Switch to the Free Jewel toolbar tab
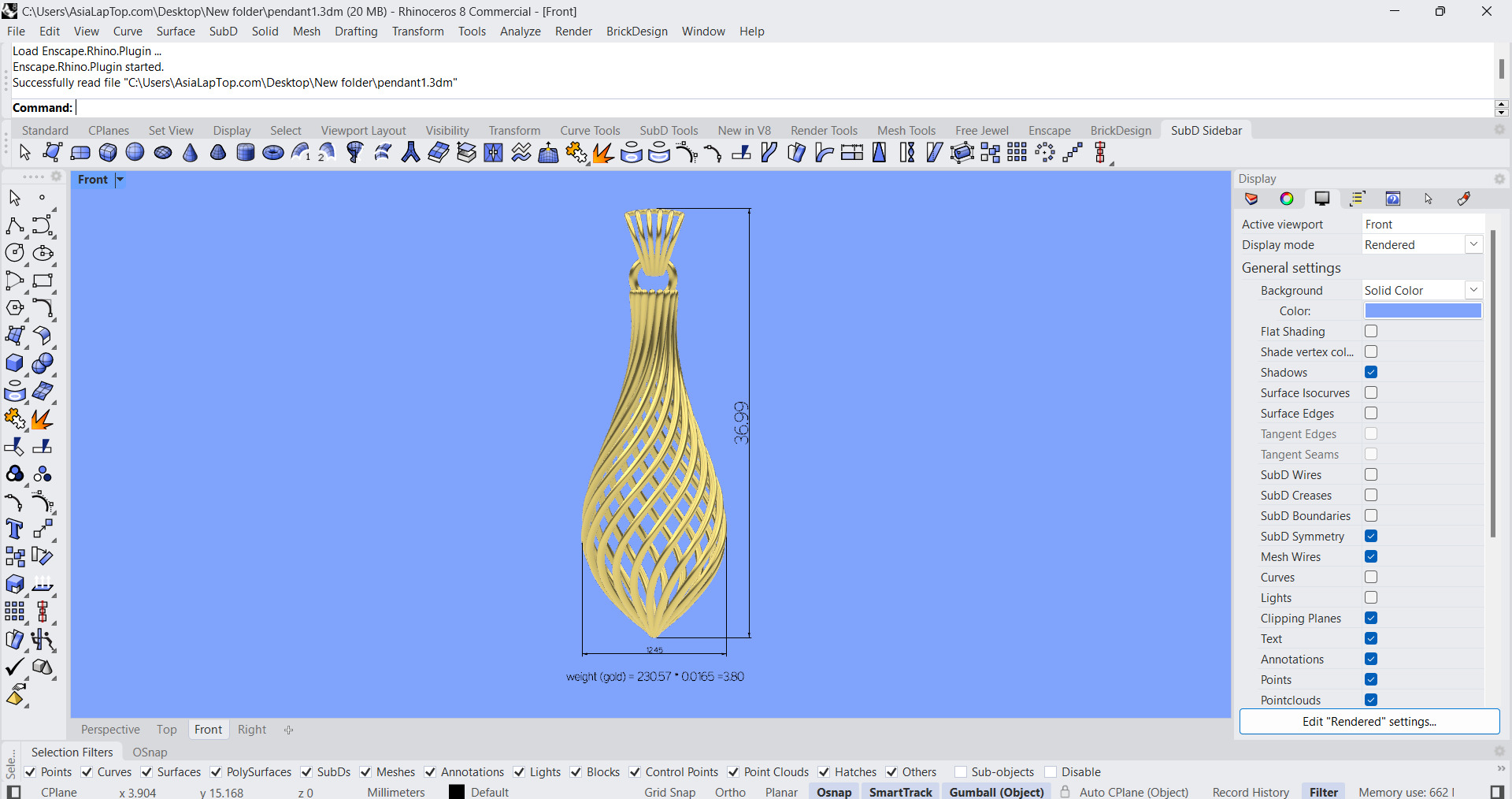The width and height of the screenshot is (1512, 799). (982, 131)
